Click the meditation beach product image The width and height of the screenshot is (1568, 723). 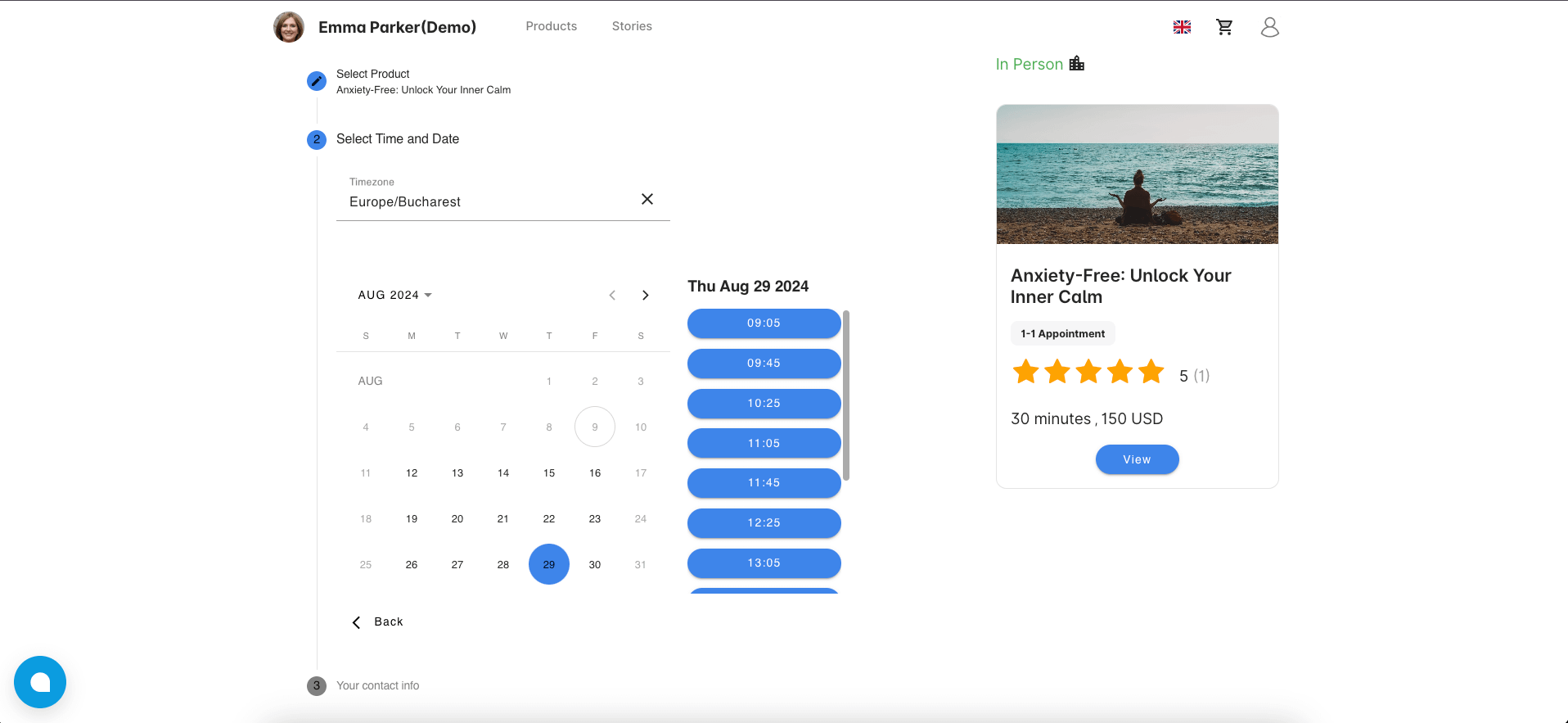point(1137,174)
